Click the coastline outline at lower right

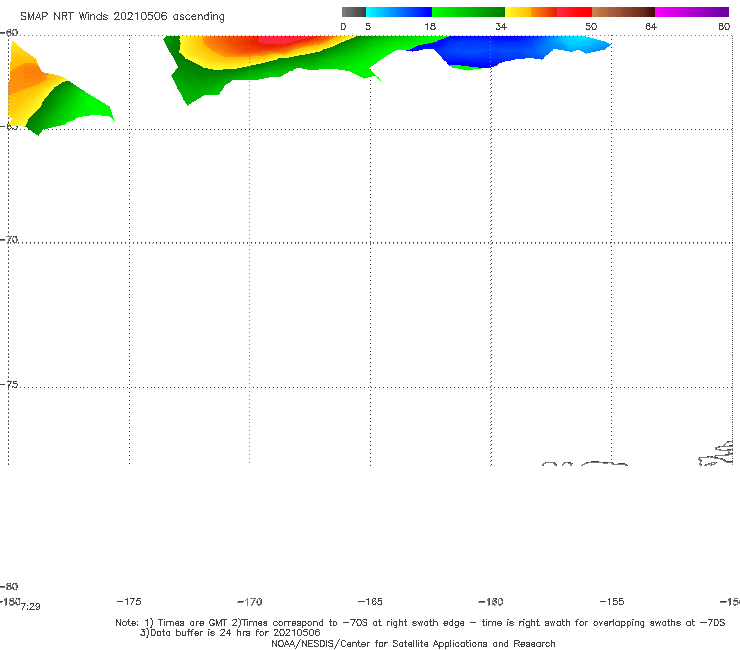tap(716, 454)
